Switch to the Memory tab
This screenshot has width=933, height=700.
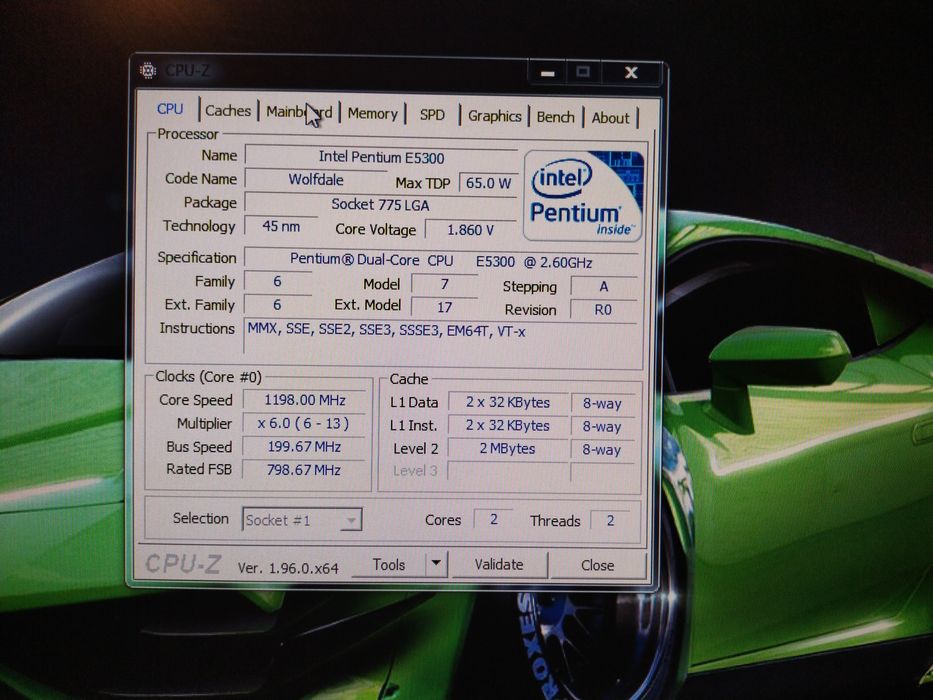(372, 114)
